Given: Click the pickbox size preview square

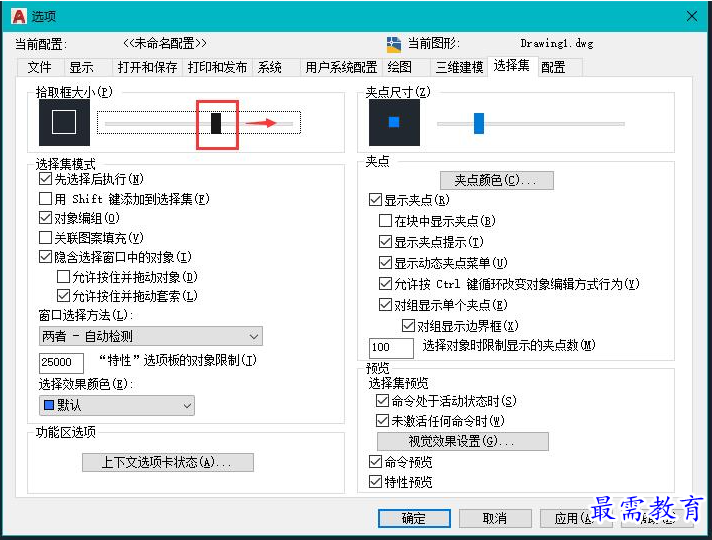Looking at the screenshot, I should pyautogui.click(x=64, y=122).
